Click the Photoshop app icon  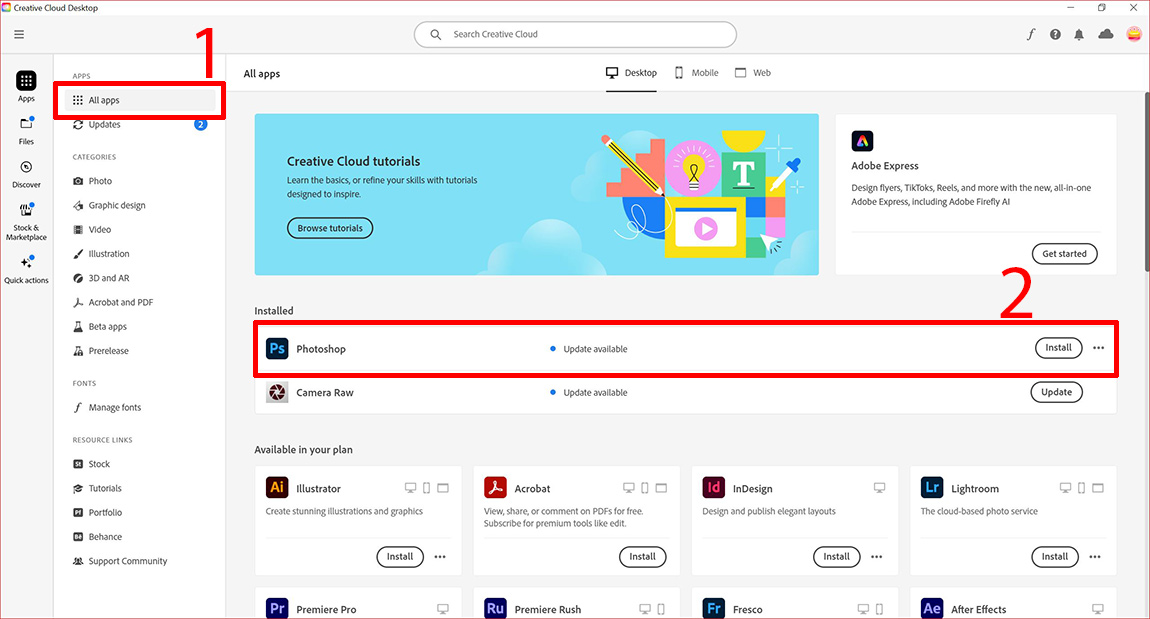[x=277, y=348]
